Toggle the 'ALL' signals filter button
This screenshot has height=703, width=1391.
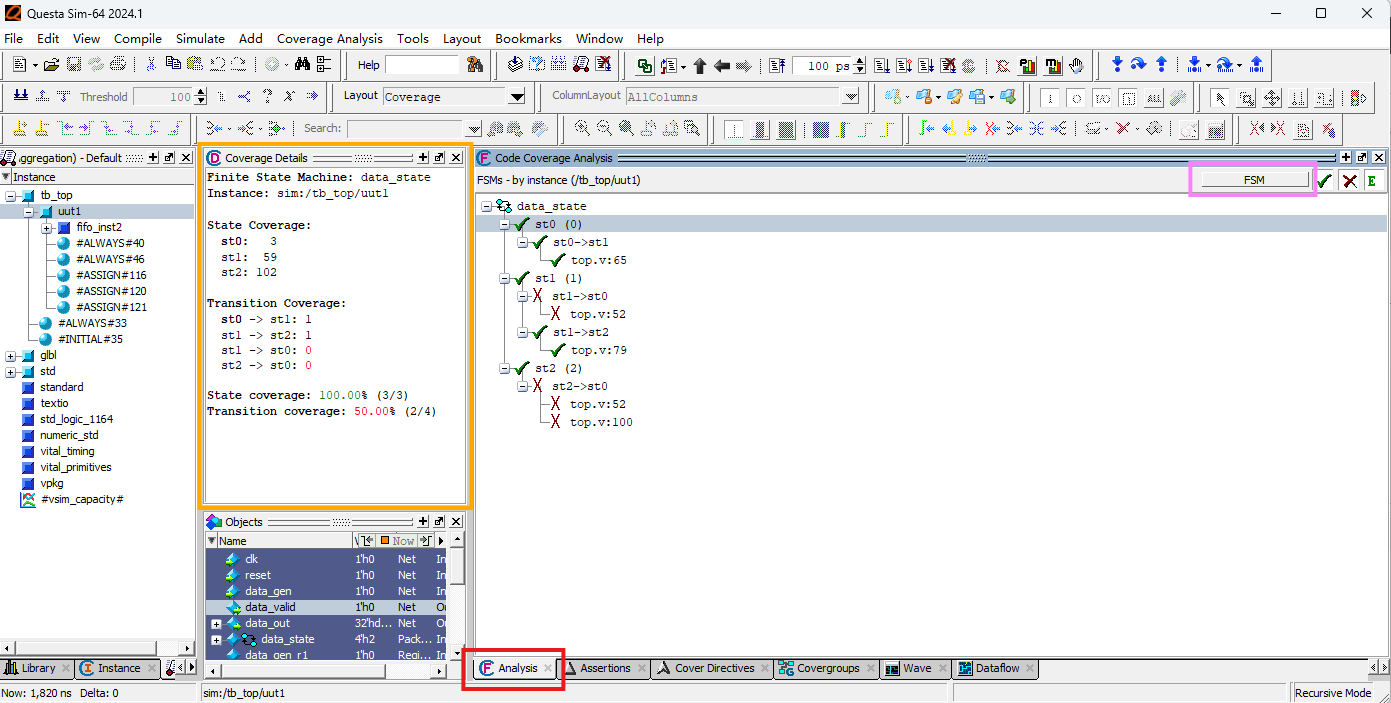click(x=1154, y=98)
